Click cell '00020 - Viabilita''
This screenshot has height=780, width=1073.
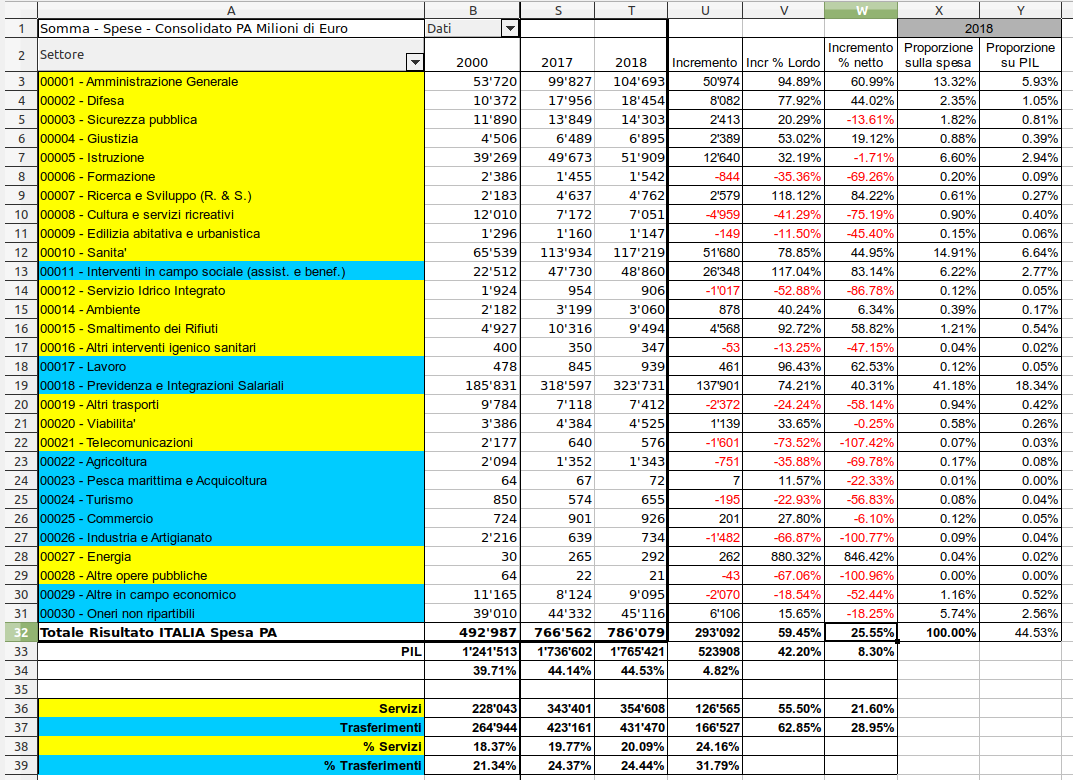tap(231, 424)
